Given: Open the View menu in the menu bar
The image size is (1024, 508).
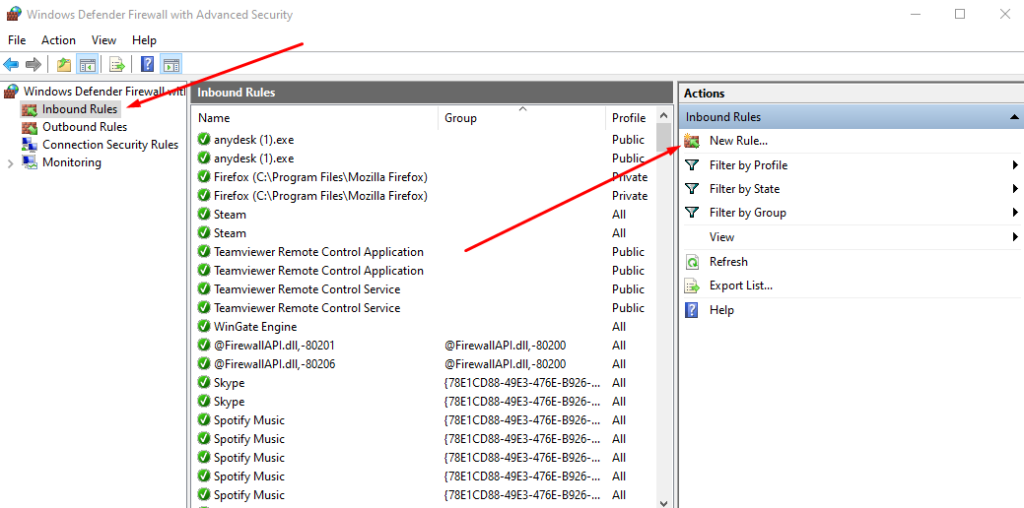Looking at the screenshot, I should (x=104, y=40).
